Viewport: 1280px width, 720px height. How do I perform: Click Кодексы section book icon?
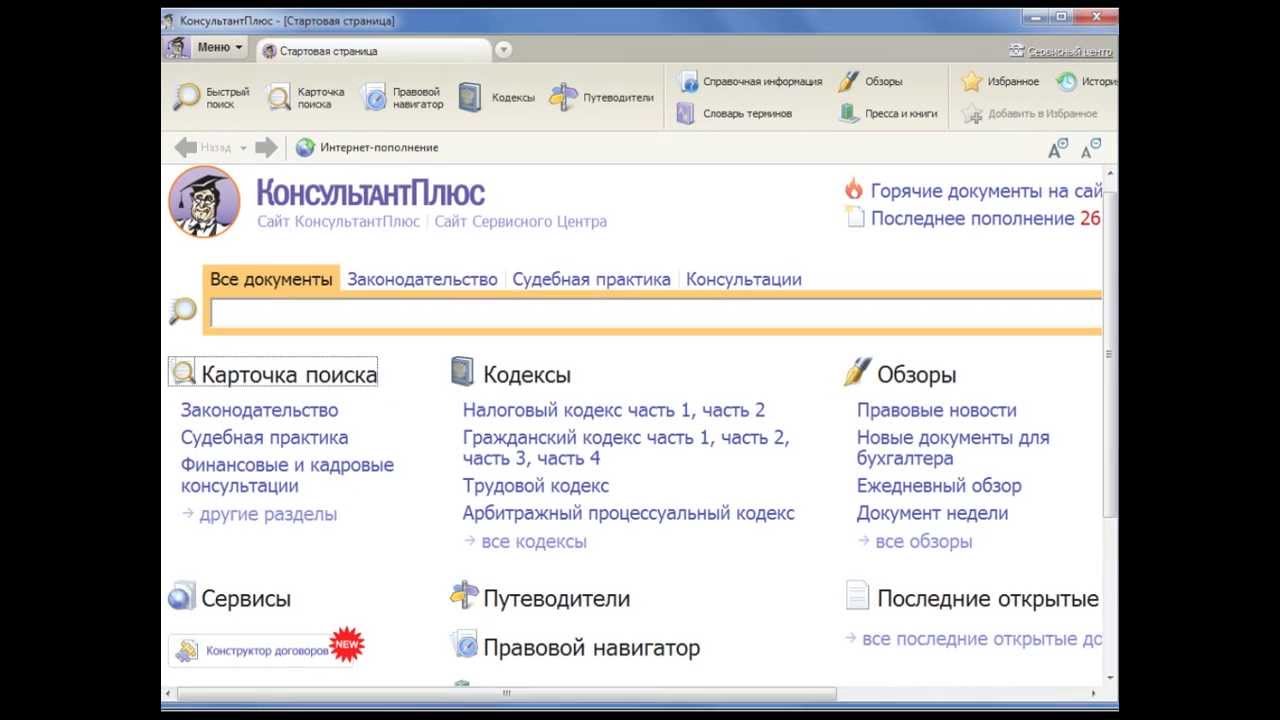[x=462, y=372]
